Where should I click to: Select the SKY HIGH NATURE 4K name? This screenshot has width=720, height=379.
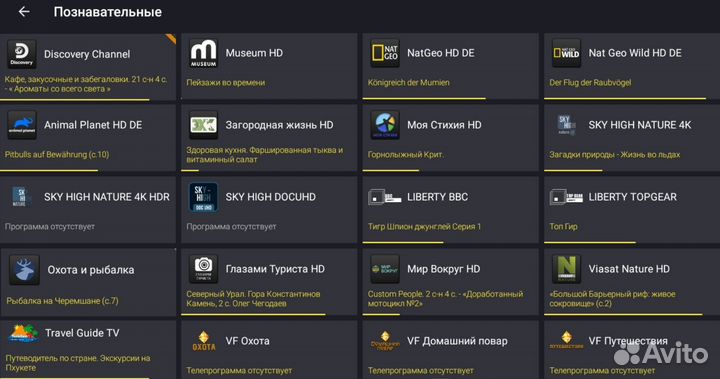tap(640, 125)
